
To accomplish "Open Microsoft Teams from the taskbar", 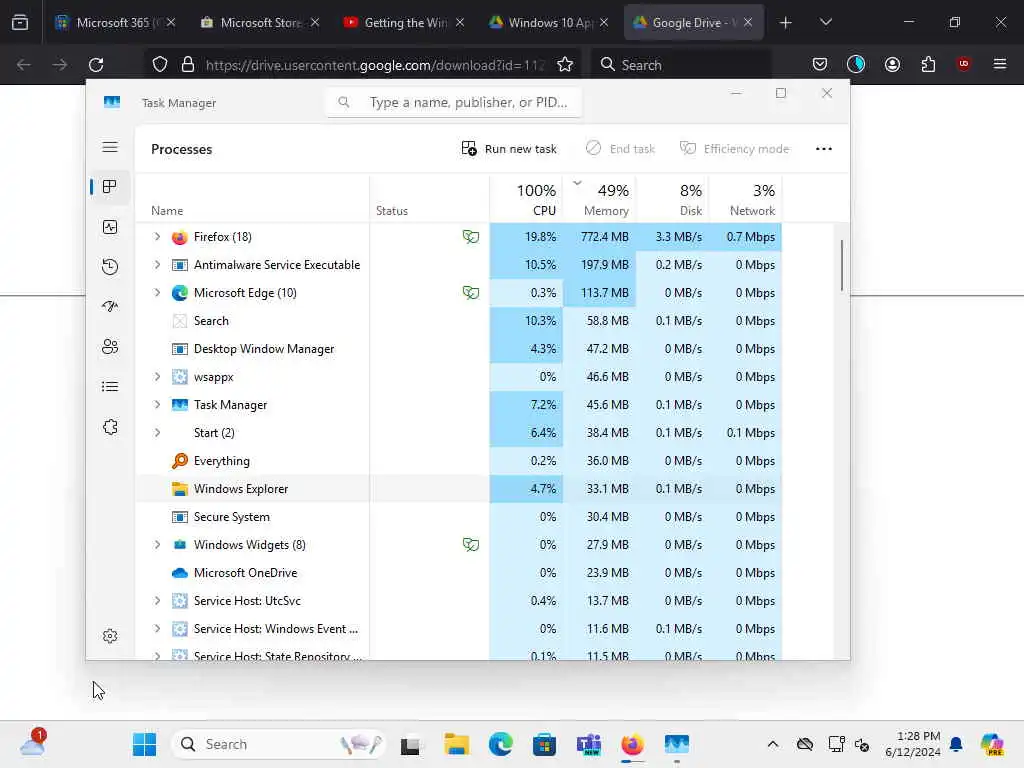I will pyautogui.click(x=588, y=744).
